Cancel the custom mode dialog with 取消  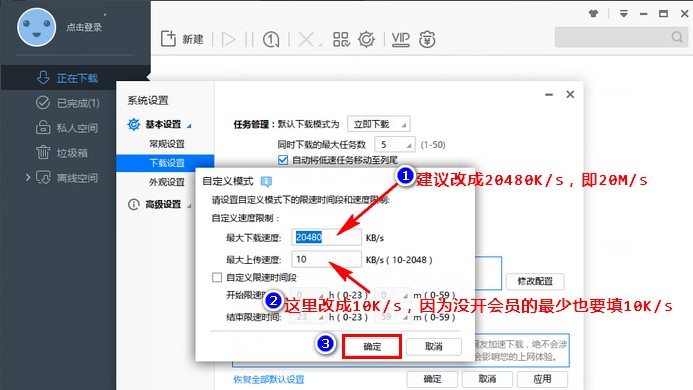click(434, 346)
